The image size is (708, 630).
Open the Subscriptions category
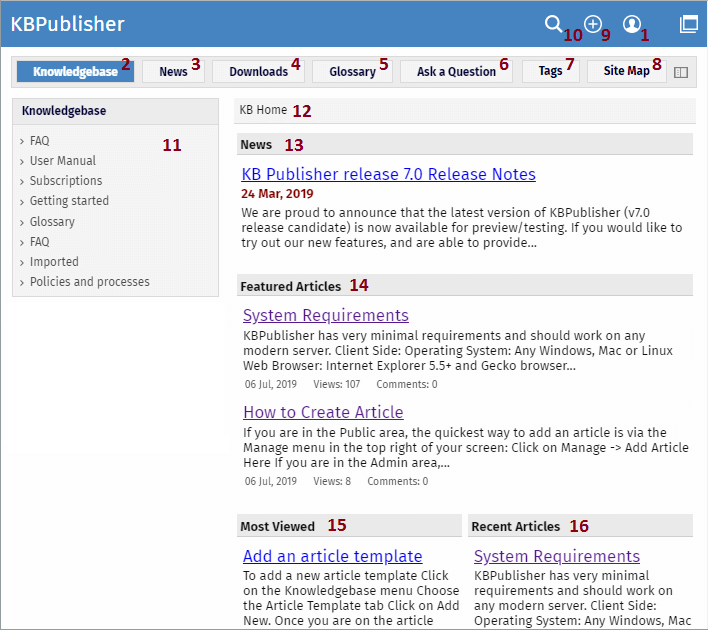point(66,181)
